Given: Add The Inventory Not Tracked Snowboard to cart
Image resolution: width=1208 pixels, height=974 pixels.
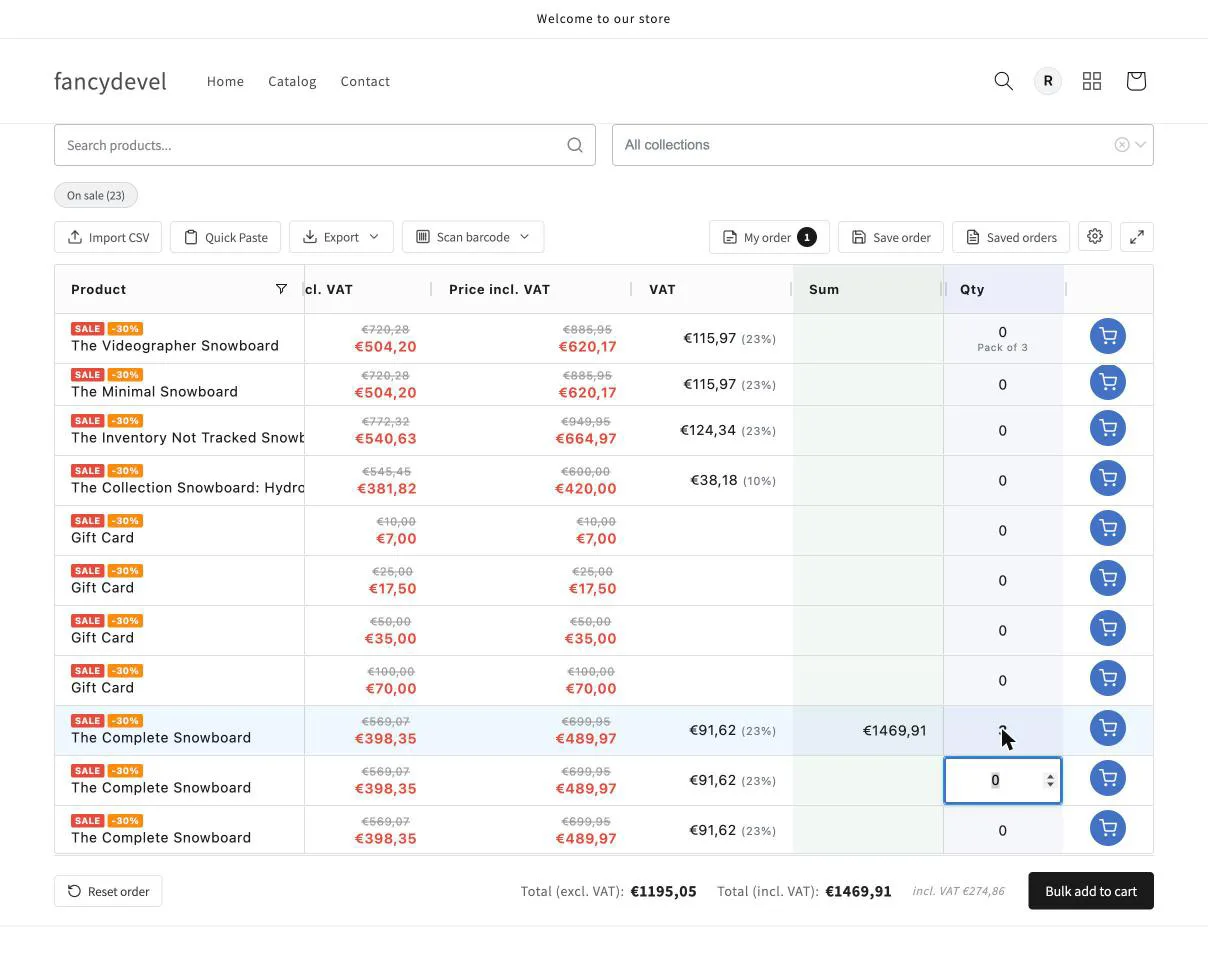Looking at the screenshot, I should coord(1108,428).
